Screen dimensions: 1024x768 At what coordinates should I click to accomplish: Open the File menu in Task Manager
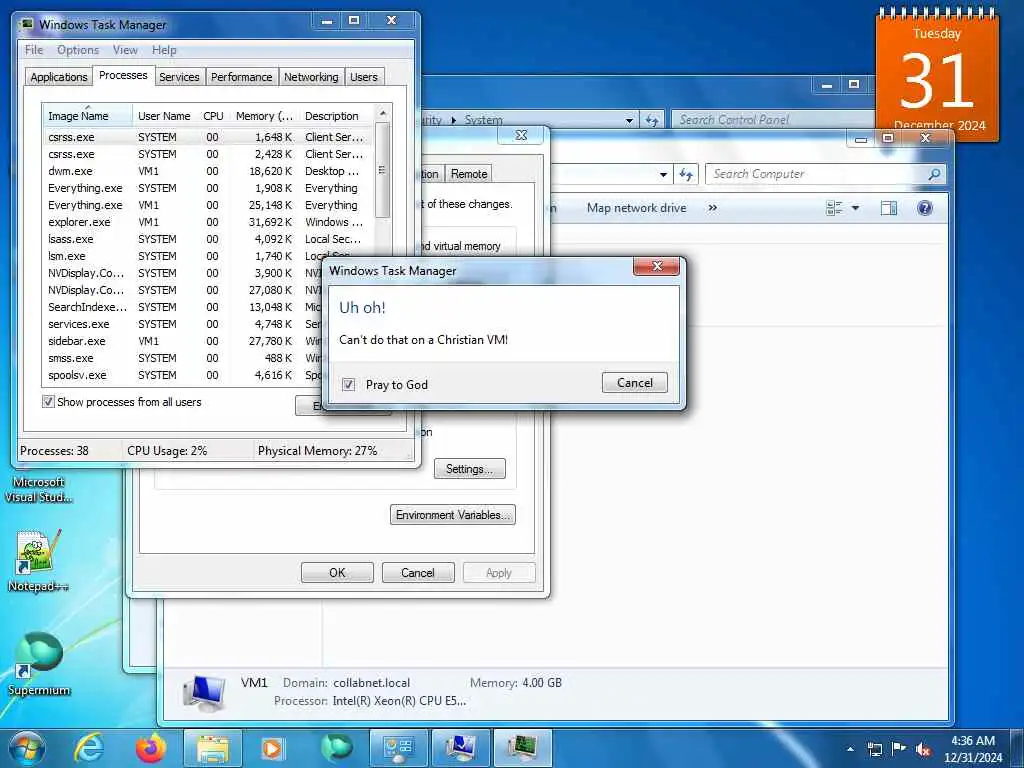(x=34, y=50)
